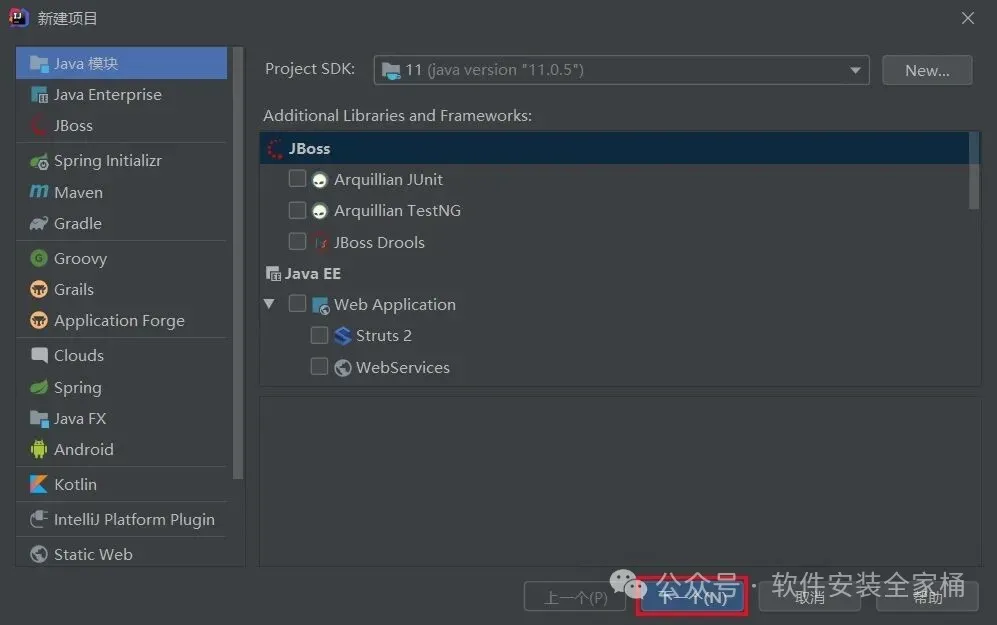The height and width of the screenshot is (625, 997).
Task: Enable the Arquillian JUnit checkbox
Action: click(297, 179)
